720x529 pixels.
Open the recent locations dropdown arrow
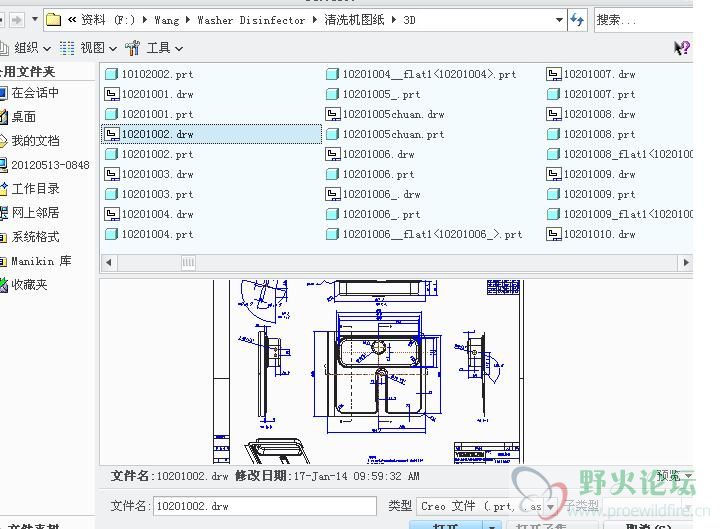click(35, 19)
